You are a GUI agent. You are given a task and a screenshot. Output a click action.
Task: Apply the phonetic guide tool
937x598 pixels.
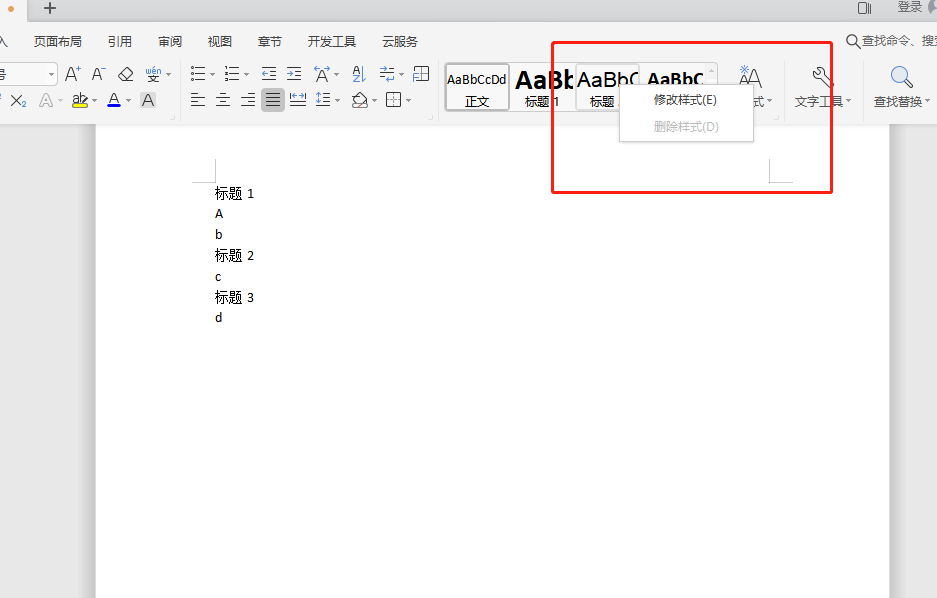pyautogui.click(x=152, y=73)
